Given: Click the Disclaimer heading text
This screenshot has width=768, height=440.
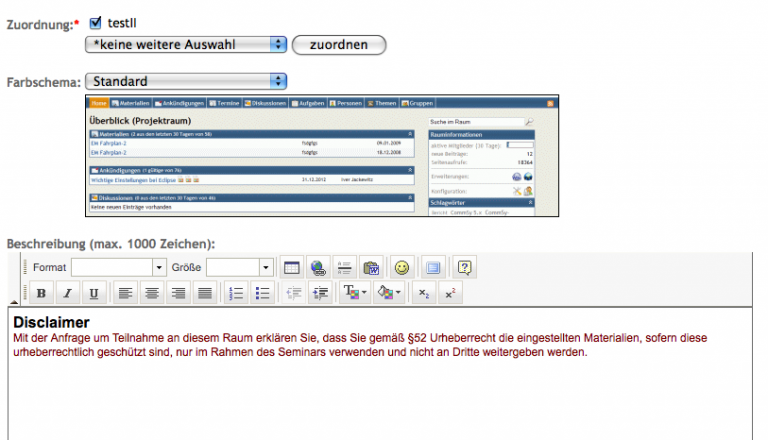Looking at the screenshot, I should pos(51,322).
